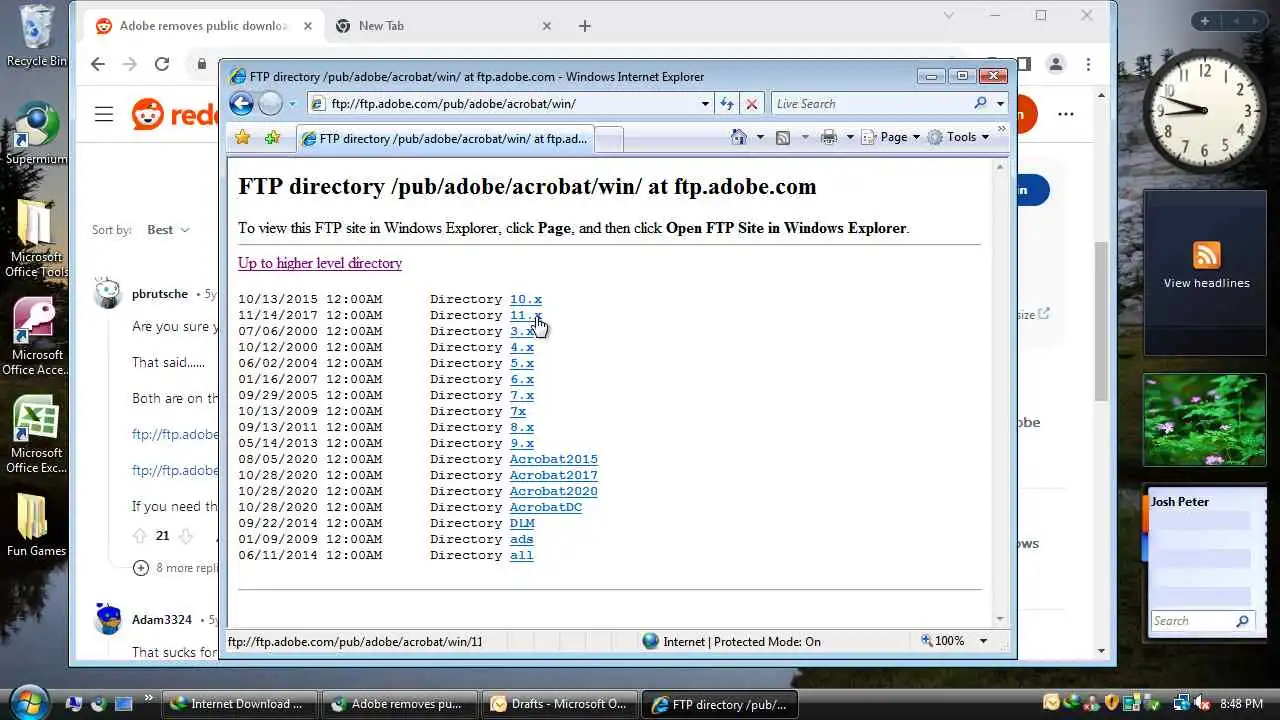Click sidebar contacts gadget Search field
The width and height of the screenshot is (1280, 720).
tap(1193, 621)
